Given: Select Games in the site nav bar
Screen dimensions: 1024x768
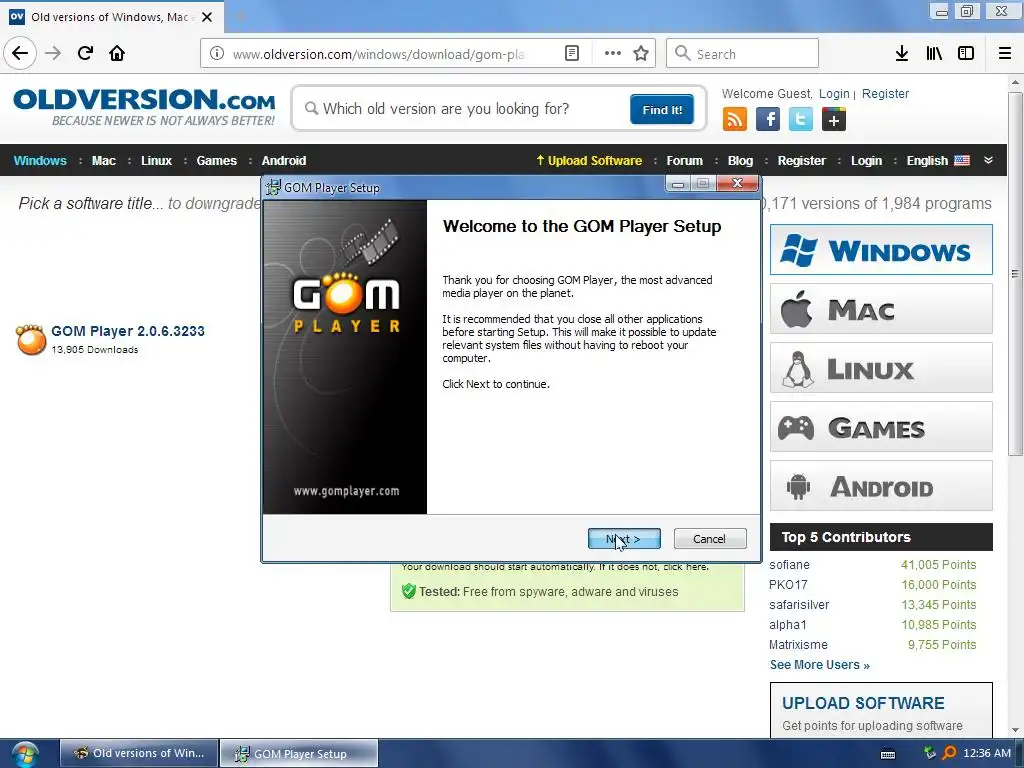Looking at the screenshot, I should (217, 161).
